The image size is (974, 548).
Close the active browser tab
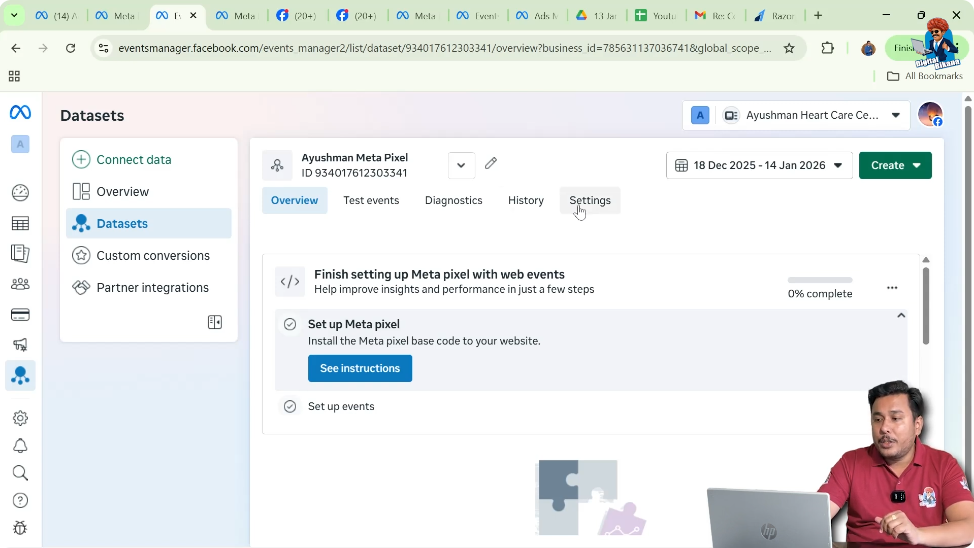(193, 16)
